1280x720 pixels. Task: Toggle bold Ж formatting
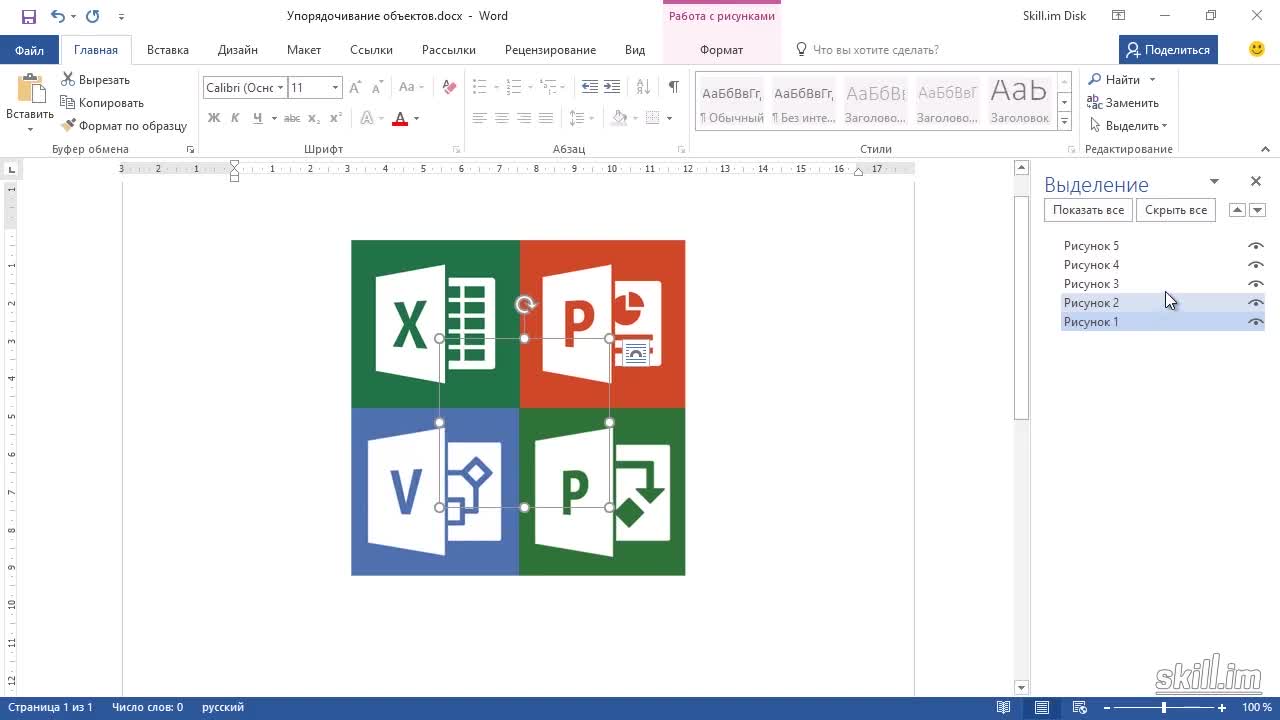(x=213, y=118)
